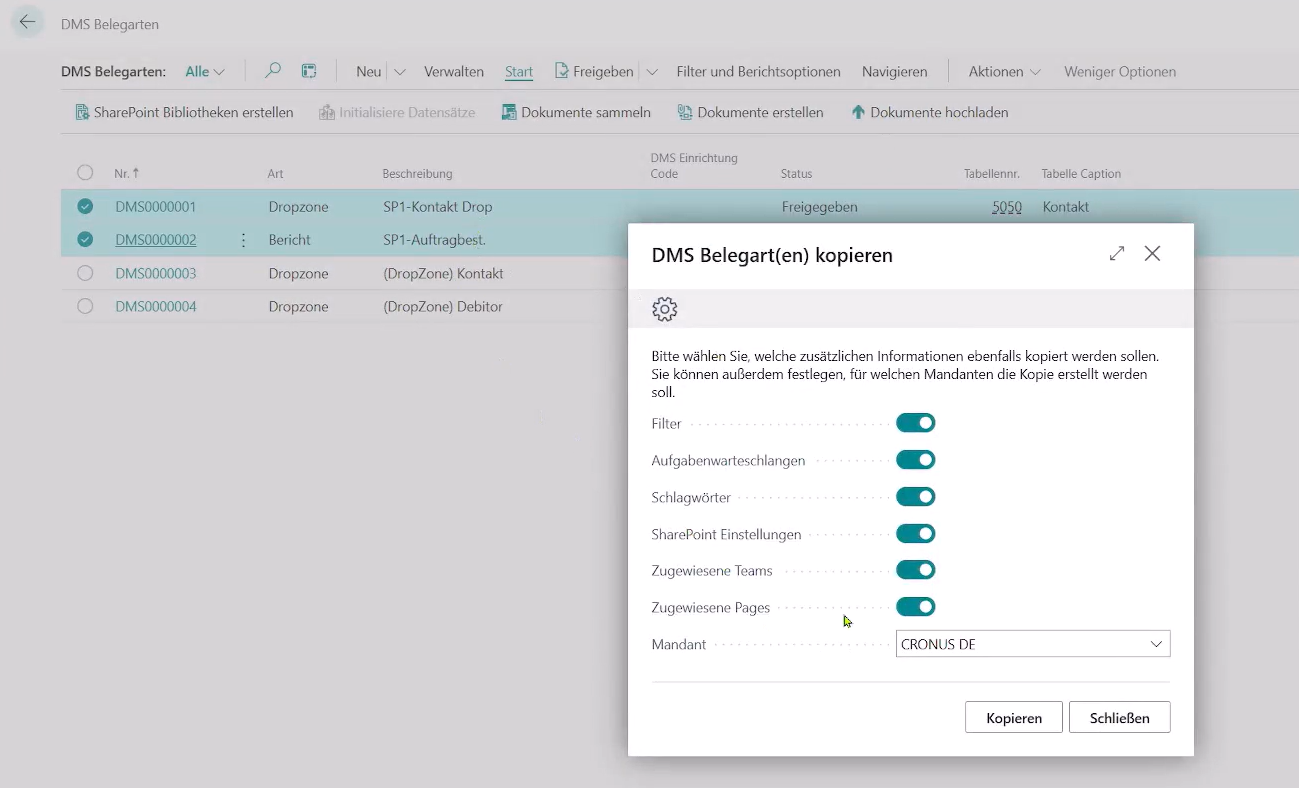Click the Schließen button

(x=1119, y=717)
